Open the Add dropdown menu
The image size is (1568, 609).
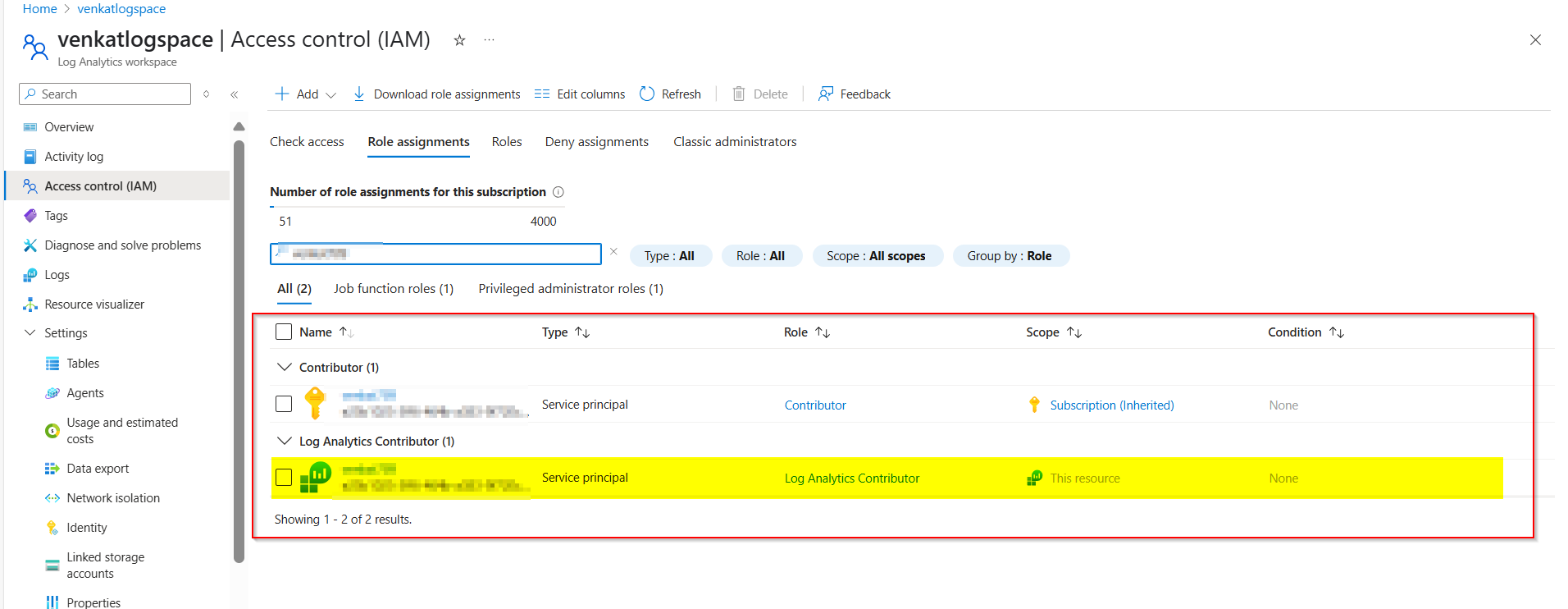305,94
